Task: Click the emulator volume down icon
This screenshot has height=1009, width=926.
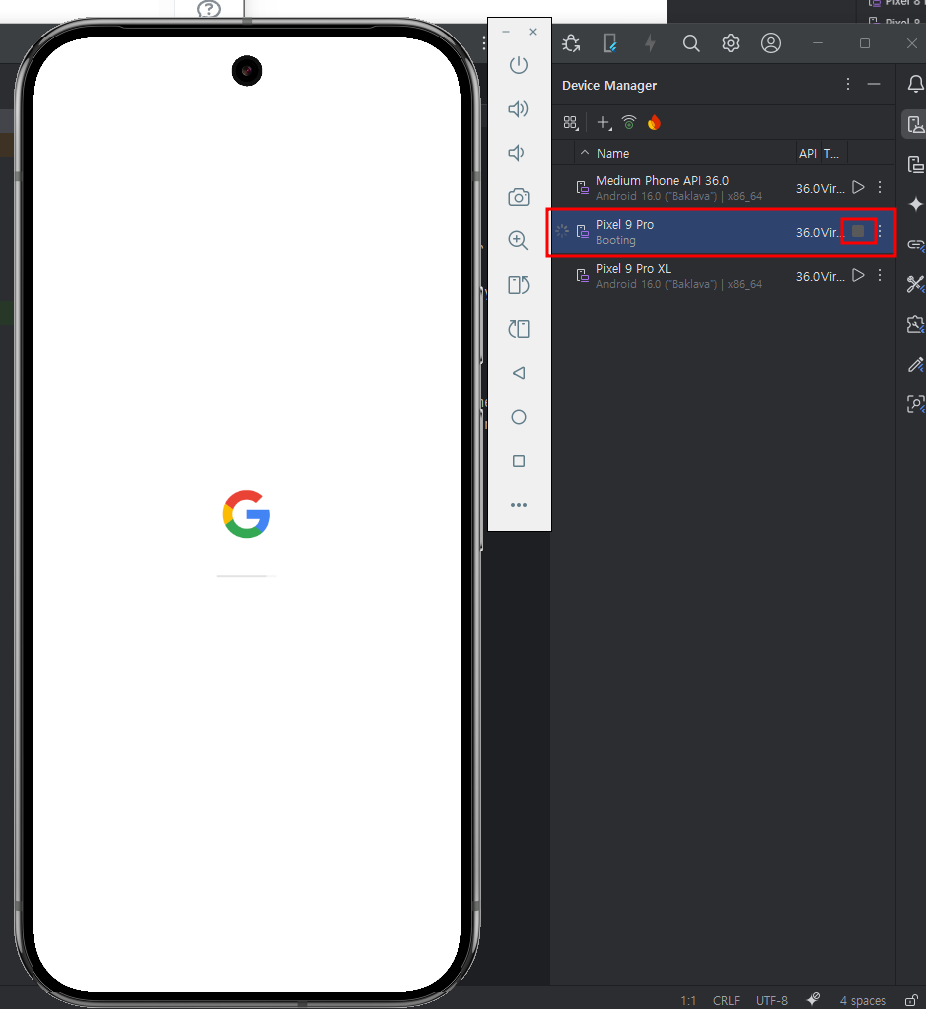Action: pos(517,153)
